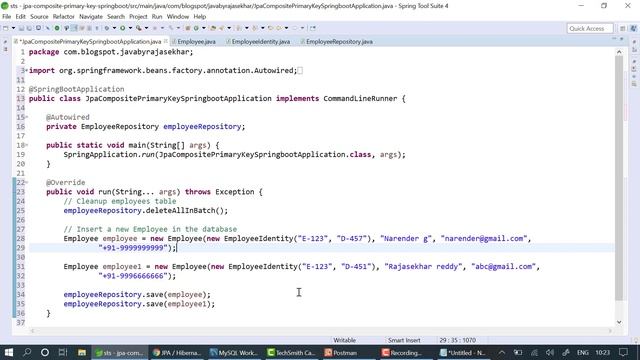Screen dimensions: 640x360
Task: Open the Navigate menu
Action: [91, 17]
